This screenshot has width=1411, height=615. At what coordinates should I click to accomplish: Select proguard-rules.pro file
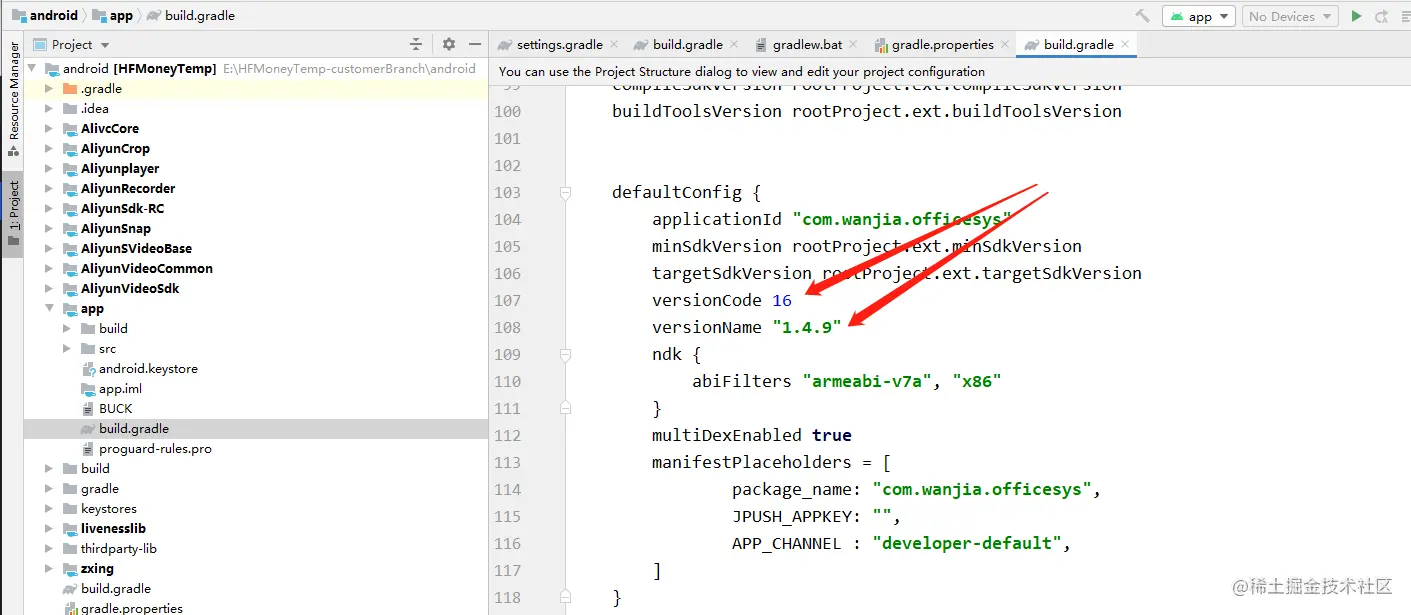click(155, 448)
